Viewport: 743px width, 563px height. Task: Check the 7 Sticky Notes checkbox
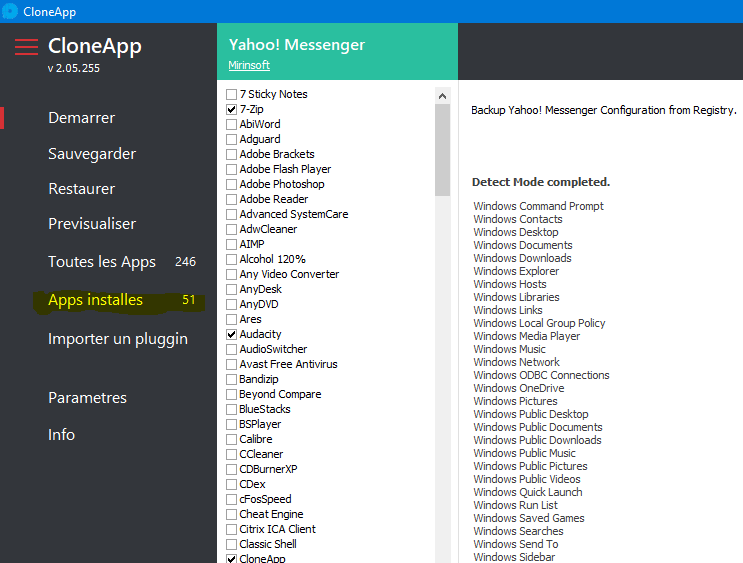coord(231,94)
